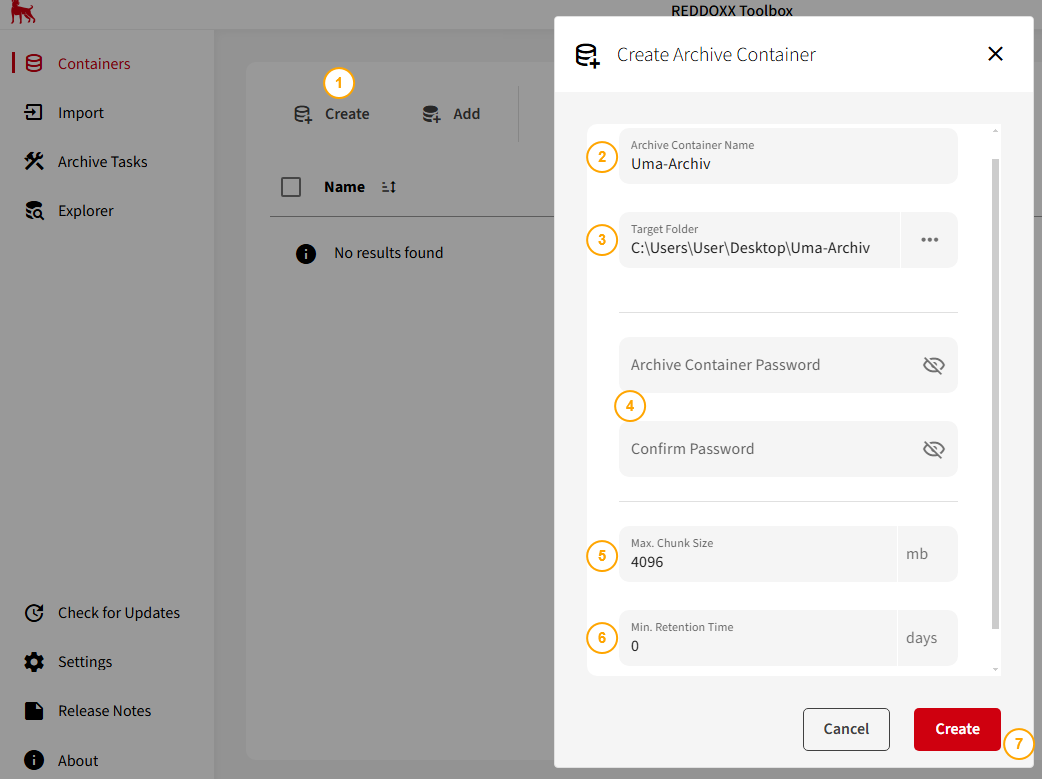1042x779 pixels.
Task: Click the Archive Tasks tools icon
Action: (x=34, y=162)
